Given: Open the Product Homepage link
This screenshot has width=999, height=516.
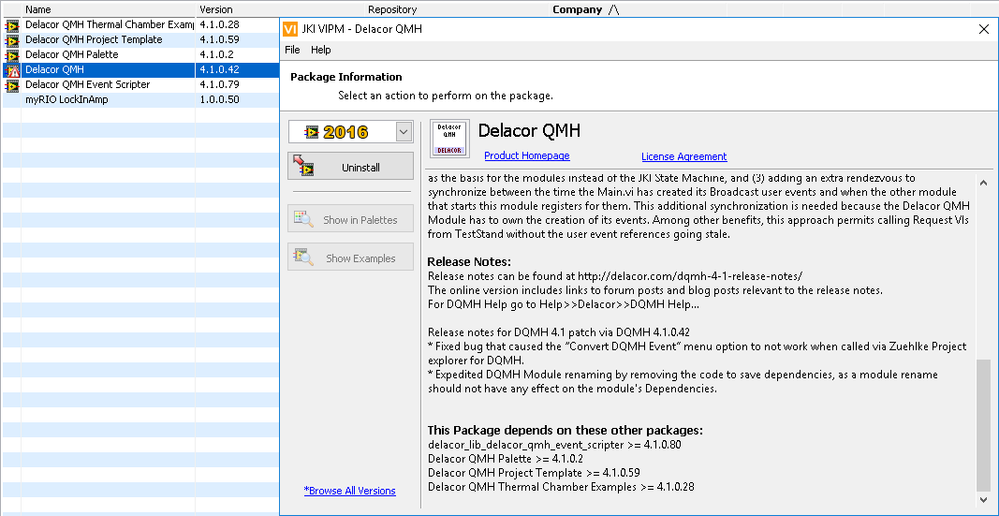Looking at the screenshot, I should point(527,156).
